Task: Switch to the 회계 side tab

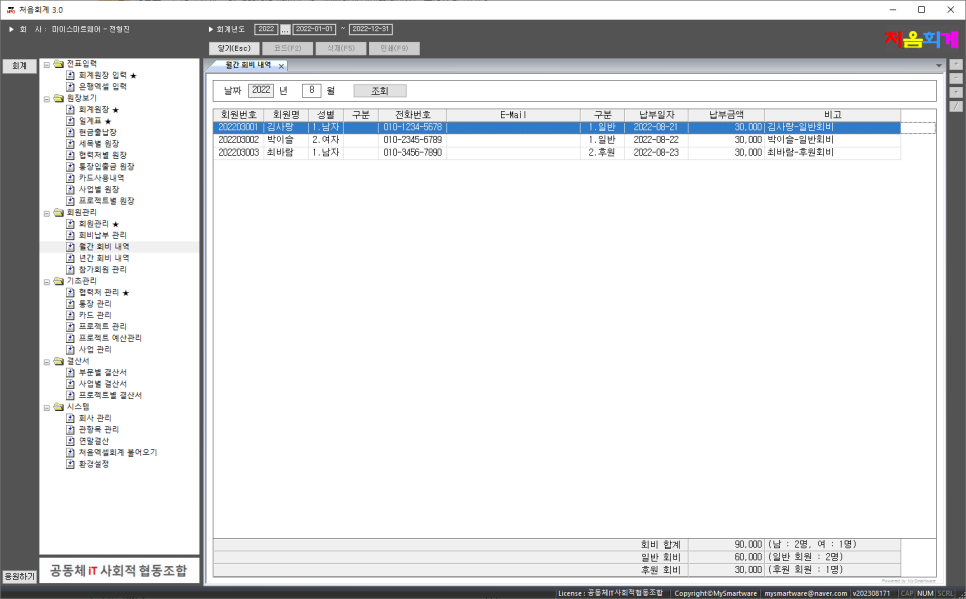Action: pyautogui.click(x=18, y=66)
